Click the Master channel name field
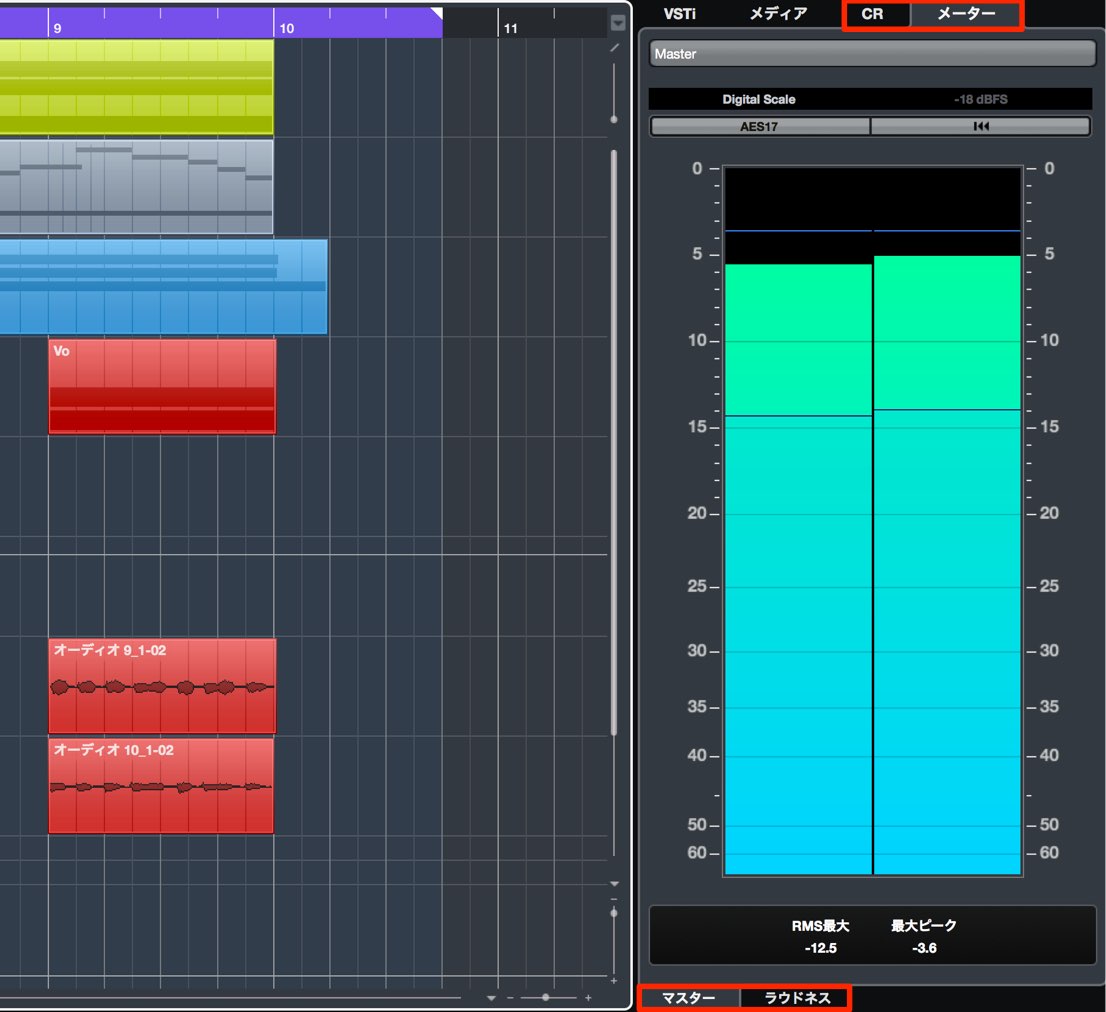1106x1012 pixels. tap(872, 54)
